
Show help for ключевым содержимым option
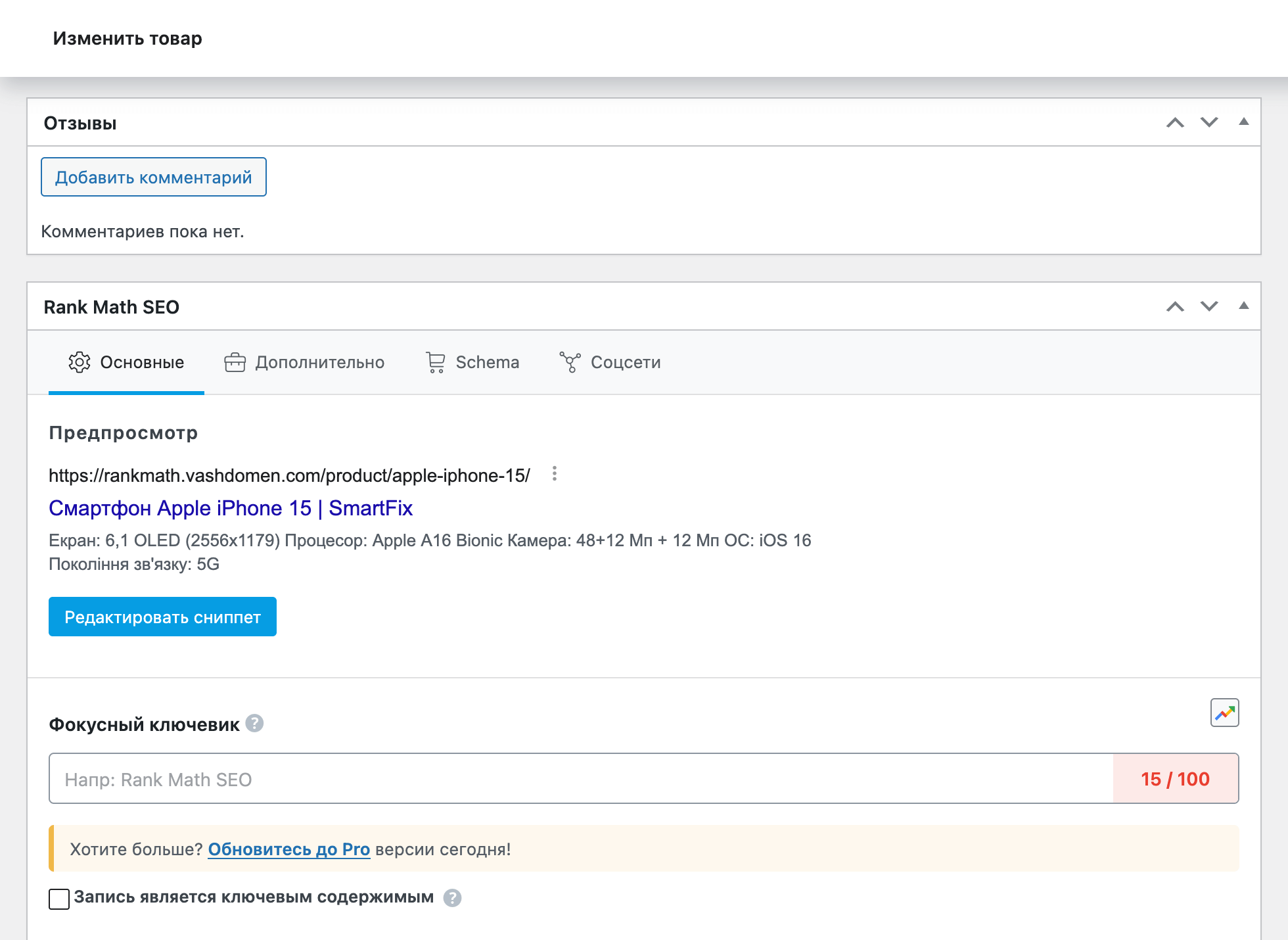point(452,898)
